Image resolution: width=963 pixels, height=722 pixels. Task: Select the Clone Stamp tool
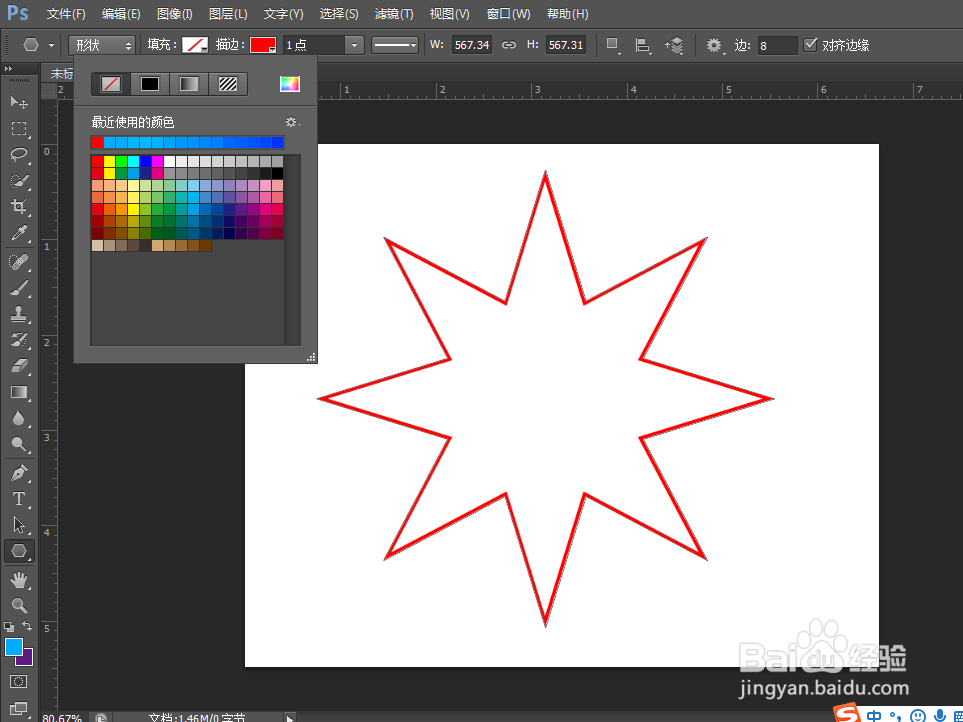(x=19, y=314)
